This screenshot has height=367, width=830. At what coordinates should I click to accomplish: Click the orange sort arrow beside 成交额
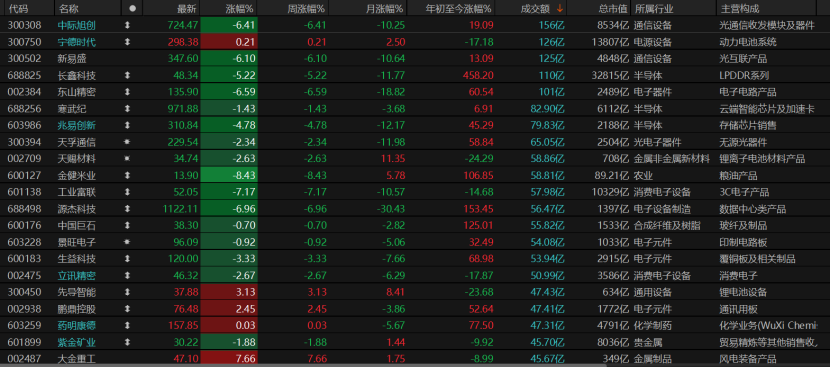(x=559, y=8)
